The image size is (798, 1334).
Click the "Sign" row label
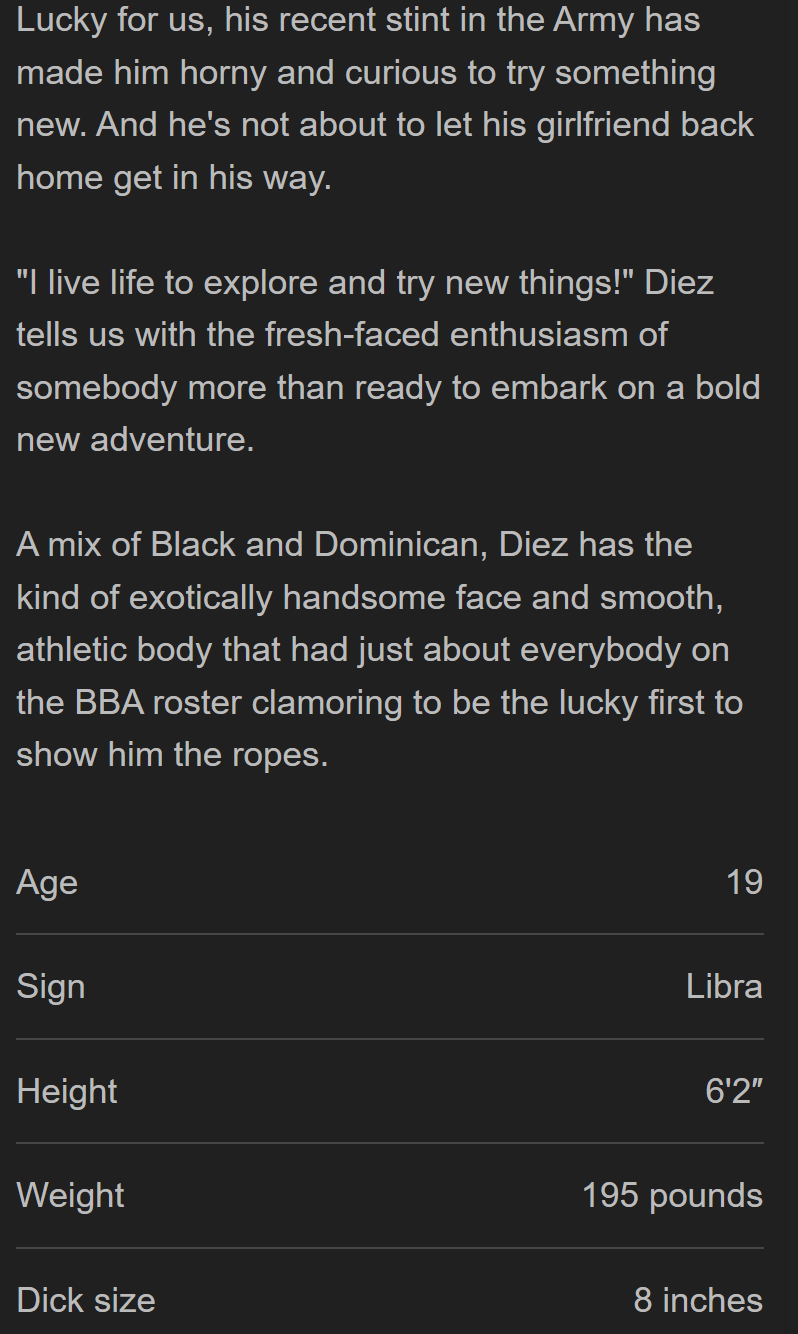pyautogui.click(x=51, y=987)
